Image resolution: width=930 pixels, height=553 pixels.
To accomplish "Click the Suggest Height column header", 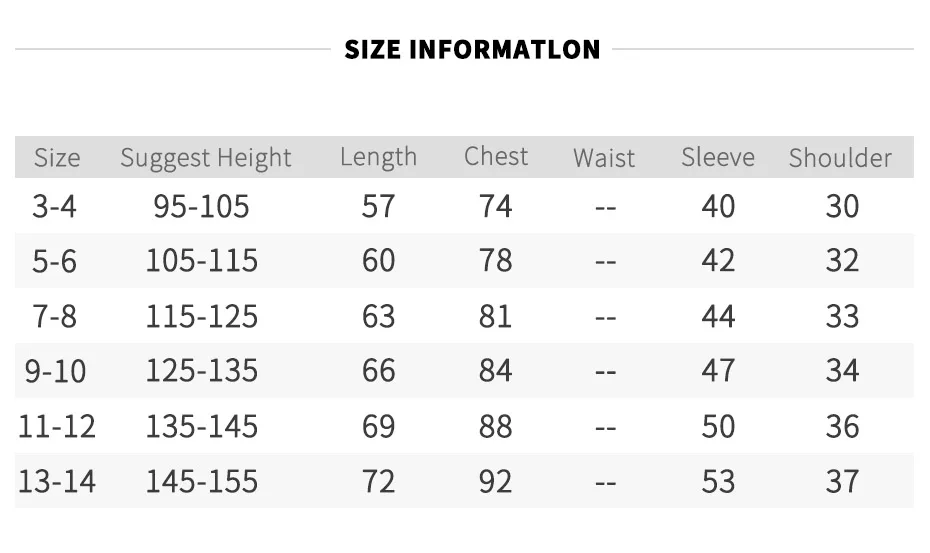I will click(x=206, y=158).
